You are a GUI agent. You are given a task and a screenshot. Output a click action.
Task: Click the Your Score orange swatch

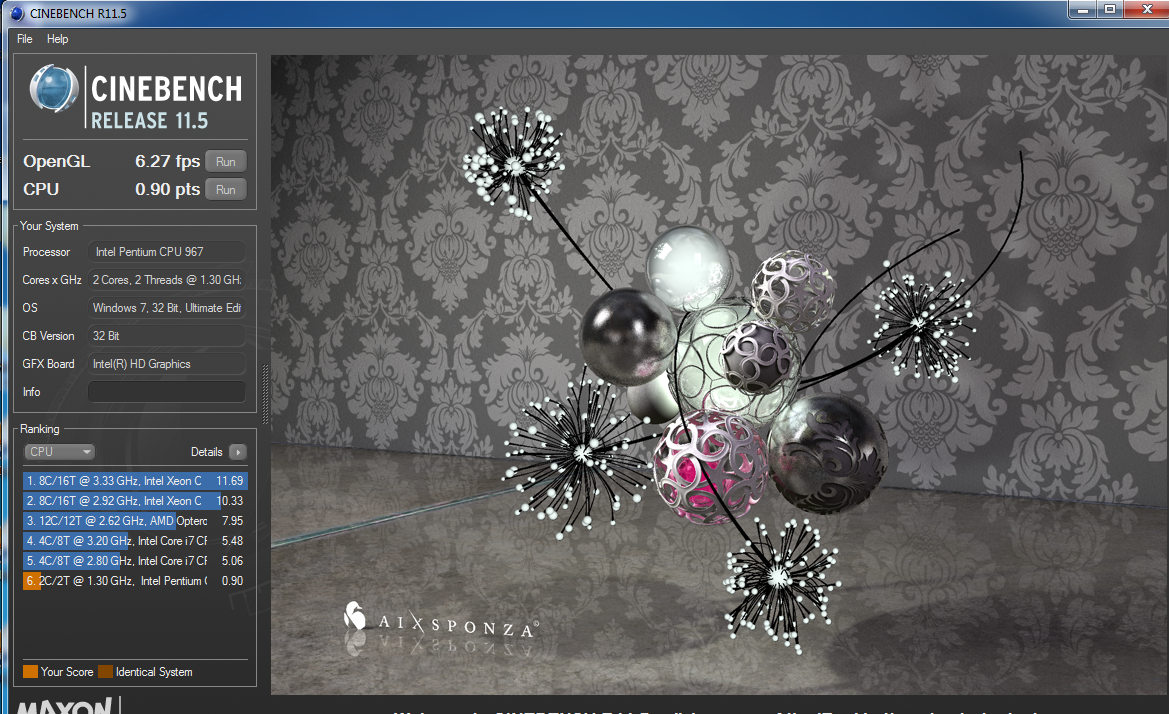pyautogui.click(x=31, y=672)
